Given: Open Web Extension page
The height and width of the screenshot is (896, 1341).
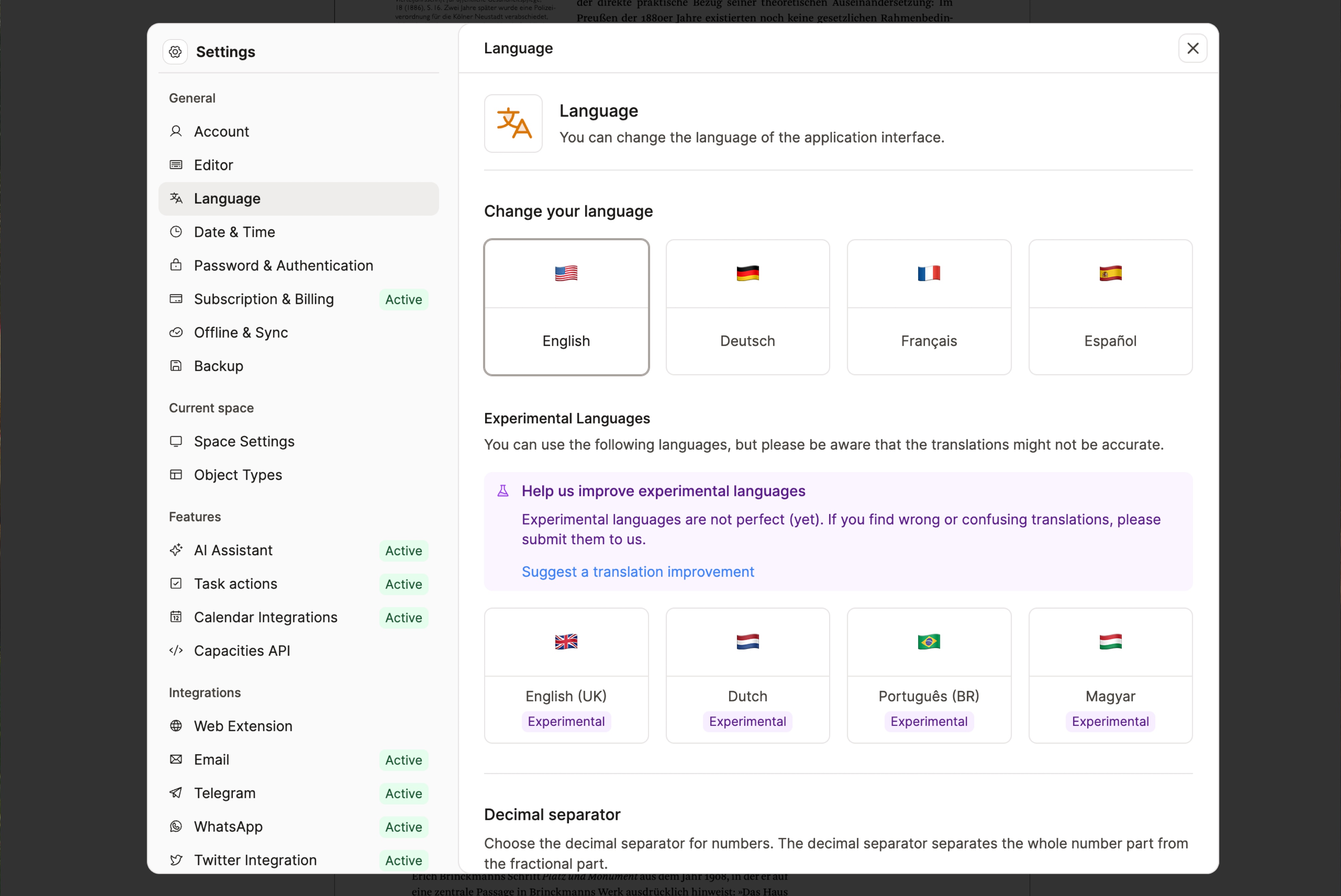Looking at the screenshot, I should pos(298,726).
